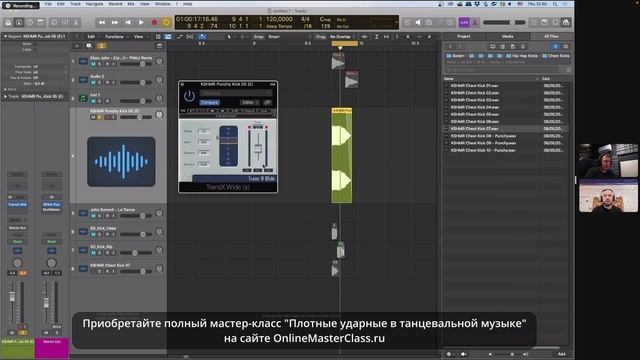
Task: Click the plugin link chain icon
Action: 268,102
